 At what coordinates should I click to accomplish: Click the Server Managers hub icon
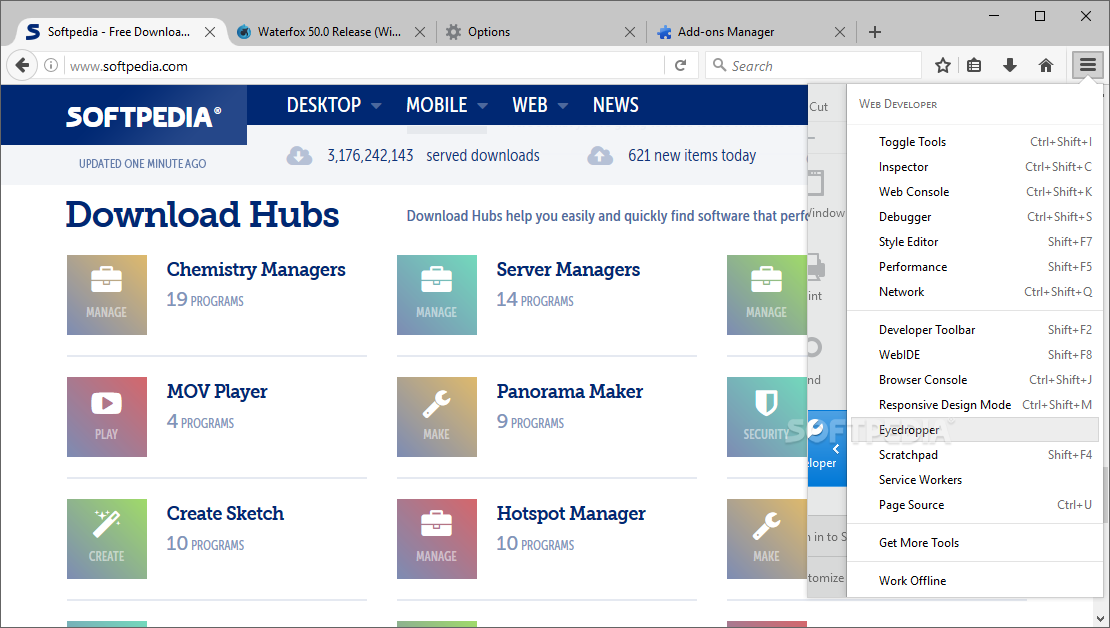pyautogui.click(x=437, y=295)
